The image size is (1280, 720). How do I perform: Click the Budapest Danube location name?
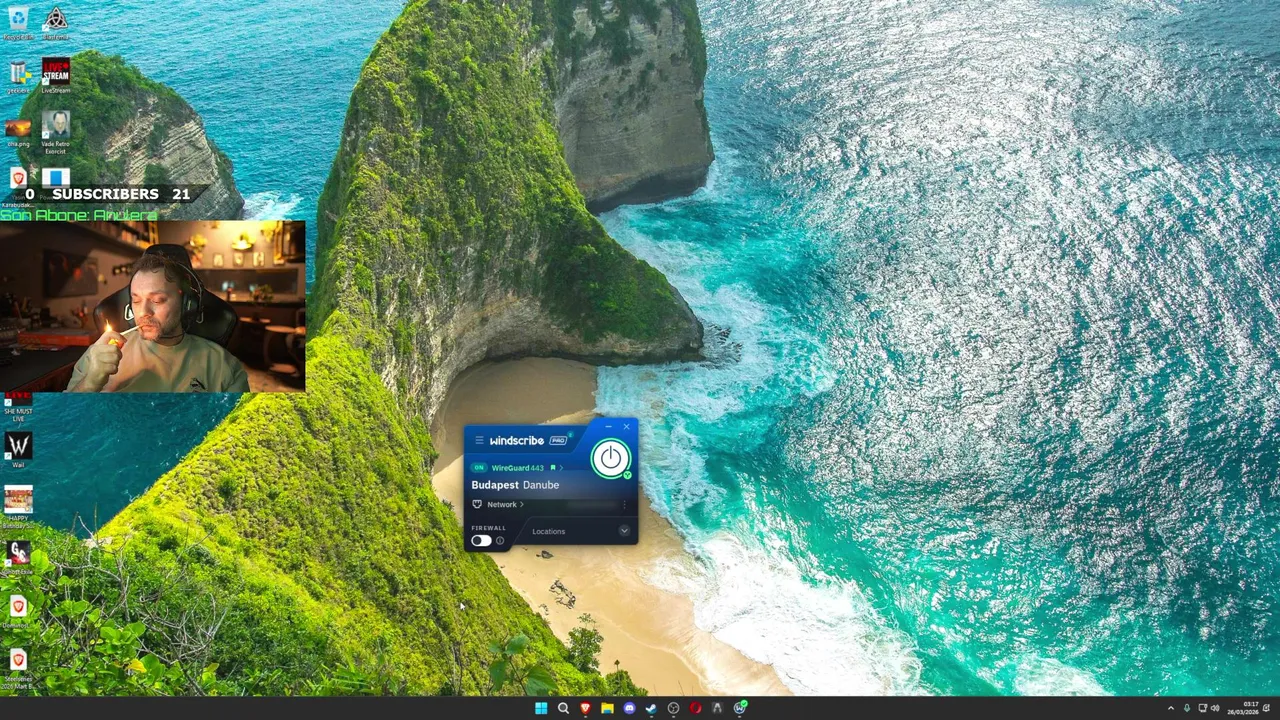pyautogui.click(x=515, y=485)
